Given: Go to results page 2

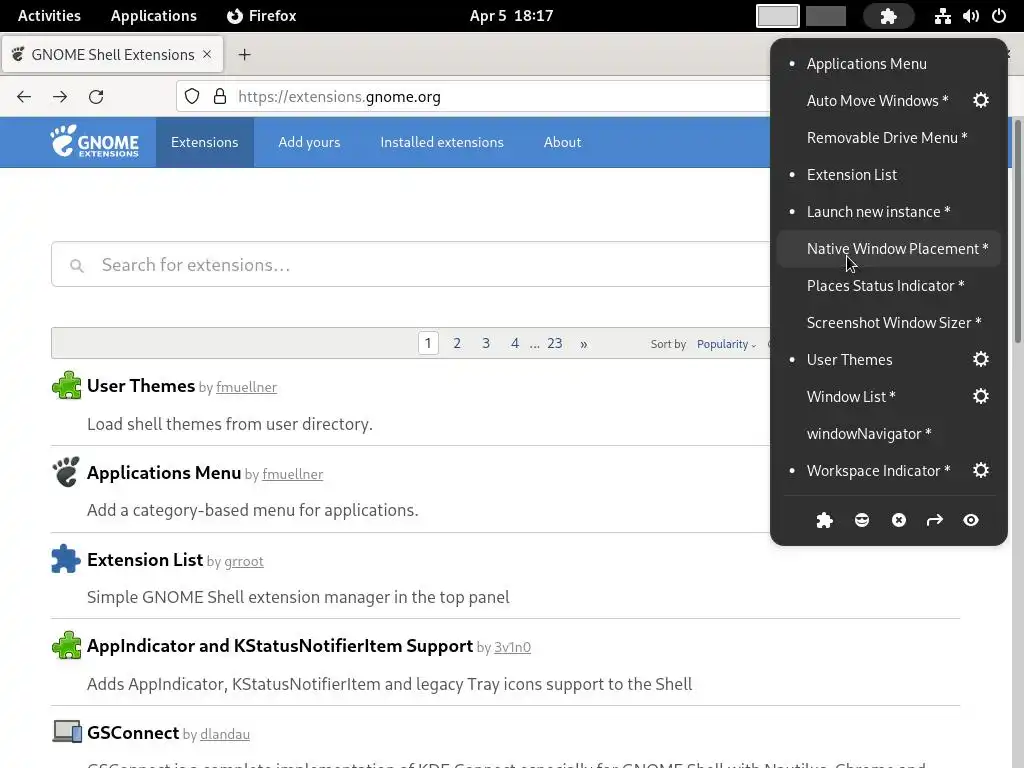Looking at the screenshot, I should [x=457, y=343].
